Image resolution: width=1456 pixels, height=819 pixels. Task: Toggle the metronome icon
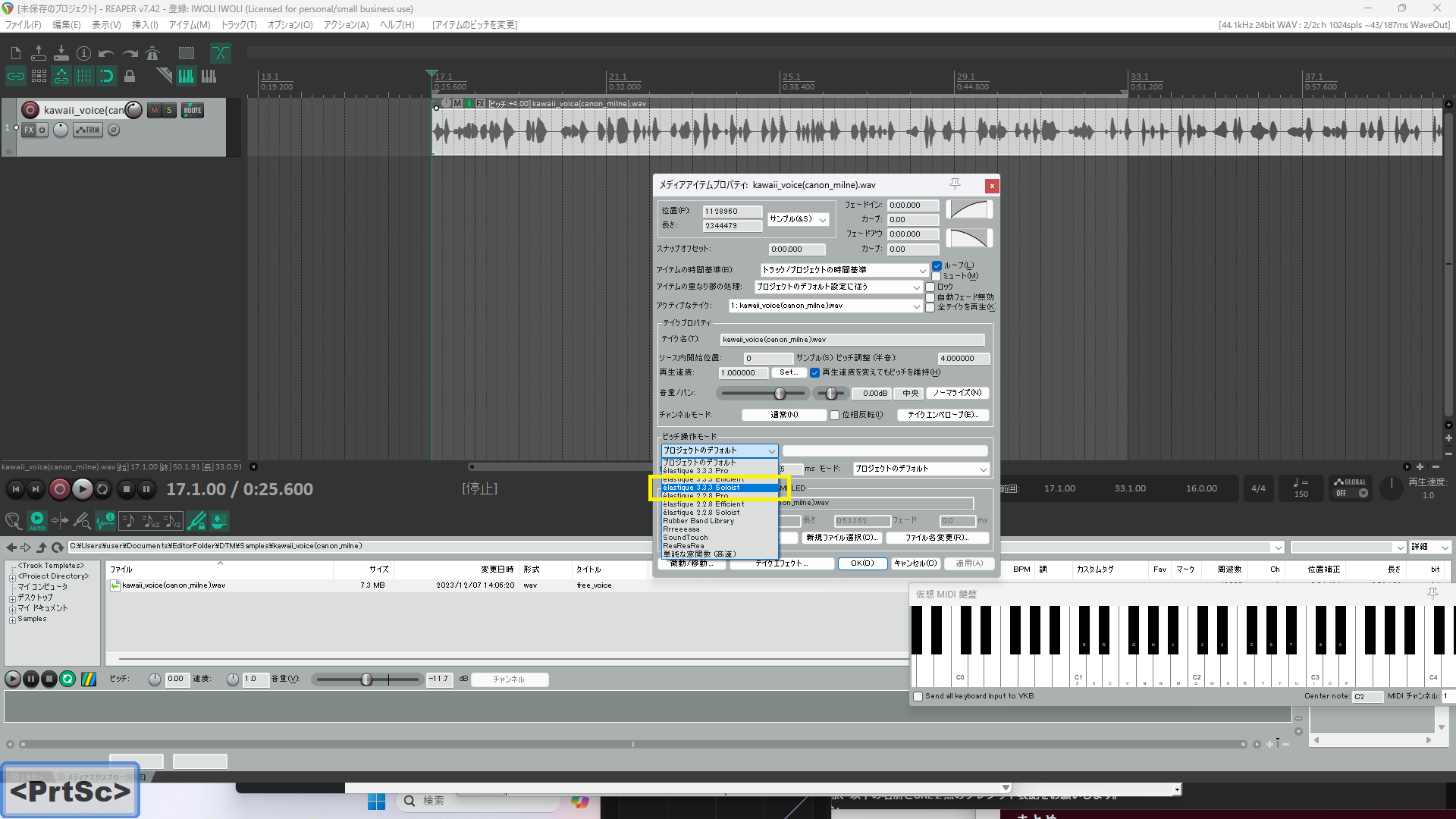(152, 53)
